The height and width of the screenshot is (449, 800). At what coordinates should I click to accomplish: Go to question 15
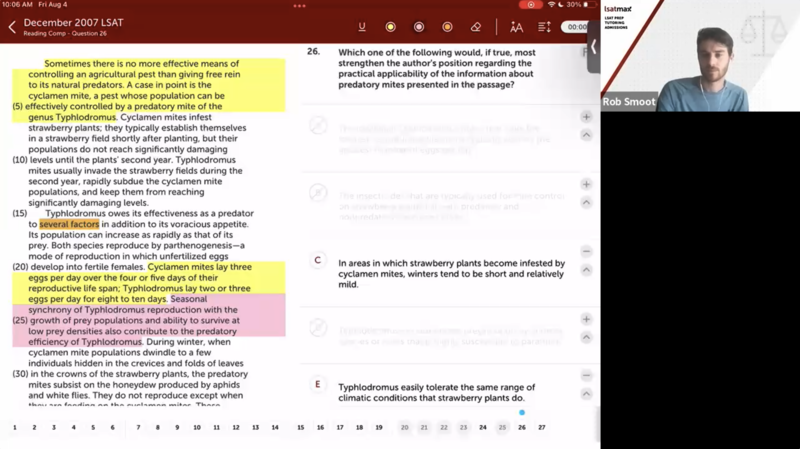pyautogui.click(x=300, y=427)
